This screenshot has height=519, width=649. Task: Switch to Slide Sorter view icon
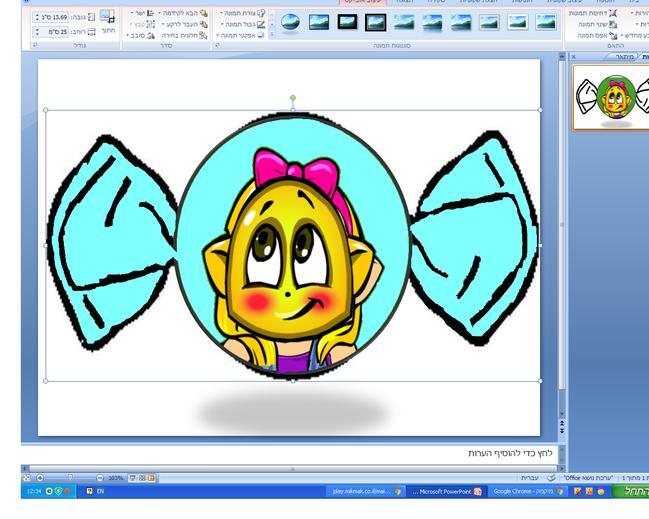coord(142,478)
